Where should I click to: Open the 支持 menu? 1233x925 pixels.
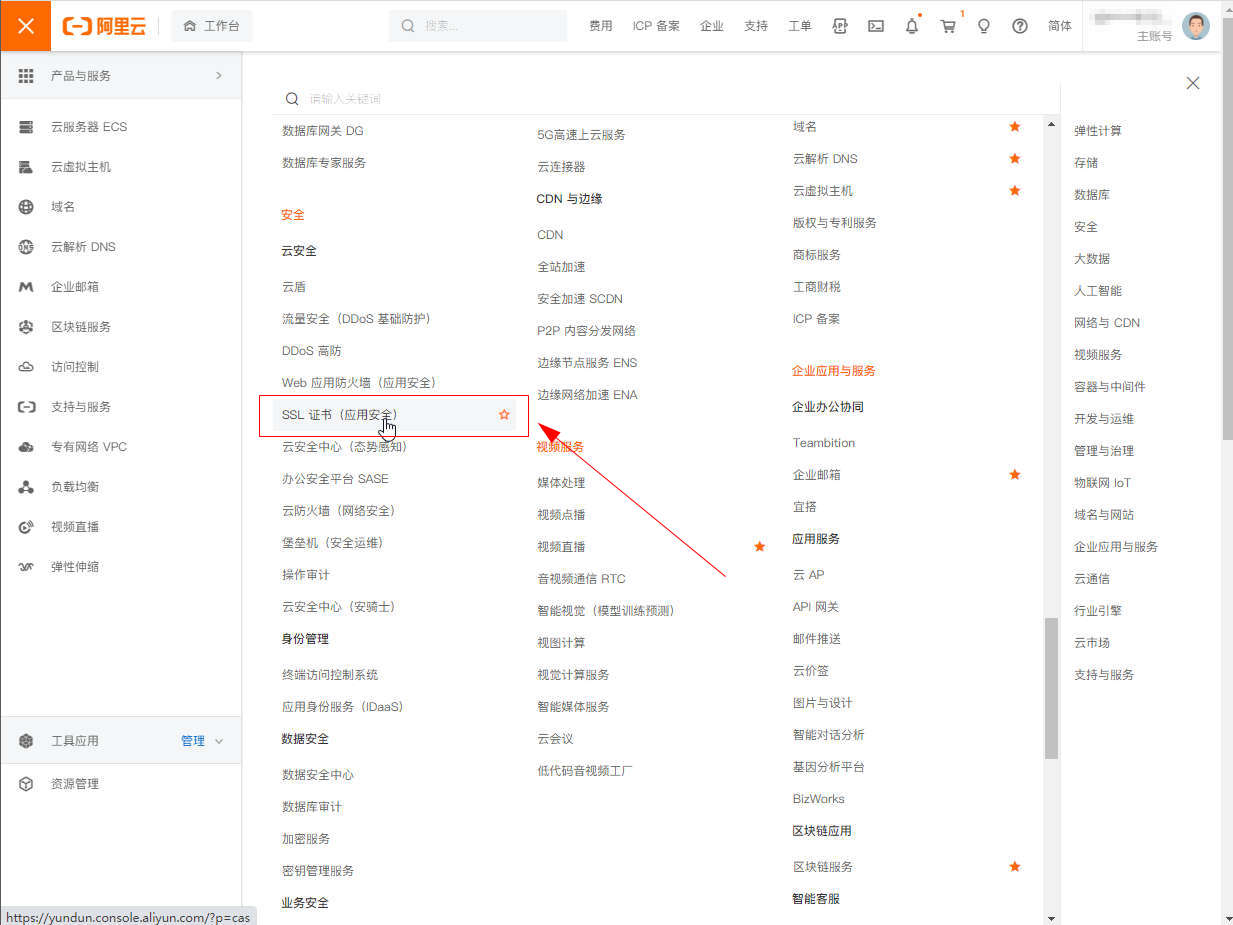[756, 26]
